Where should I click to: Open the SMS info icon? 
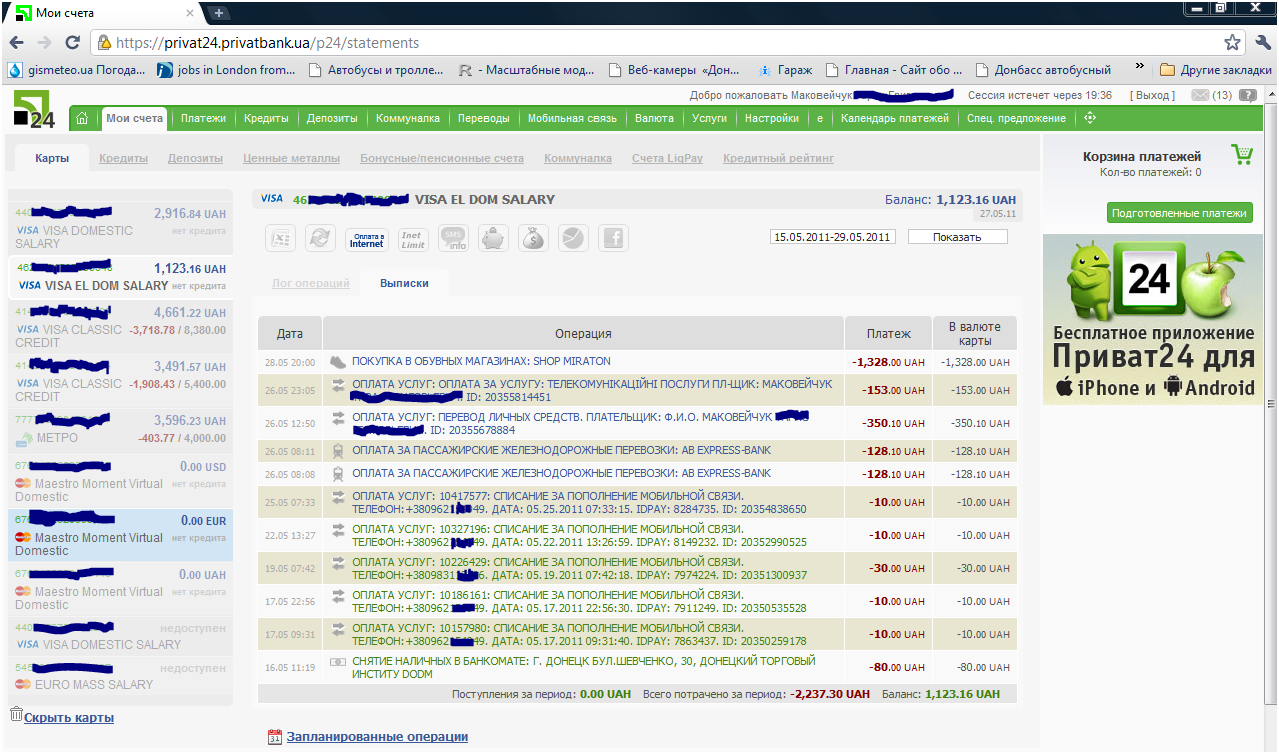(454, 239)
